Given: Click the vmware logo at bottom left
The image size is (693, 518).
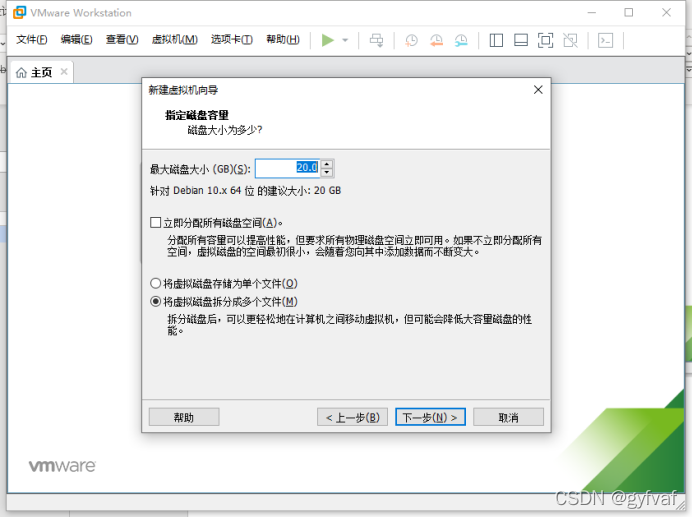Looking at the screenshot, I should click(62, 466).
